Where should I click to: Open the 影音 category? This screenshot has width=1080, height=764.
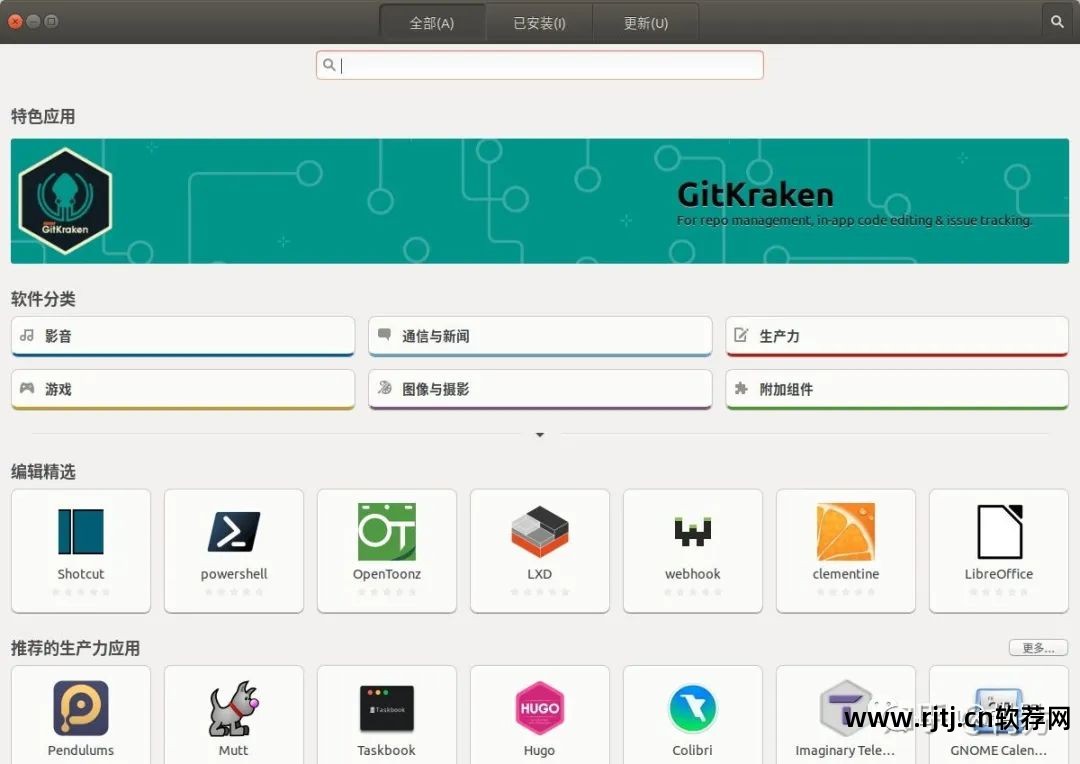183,336
